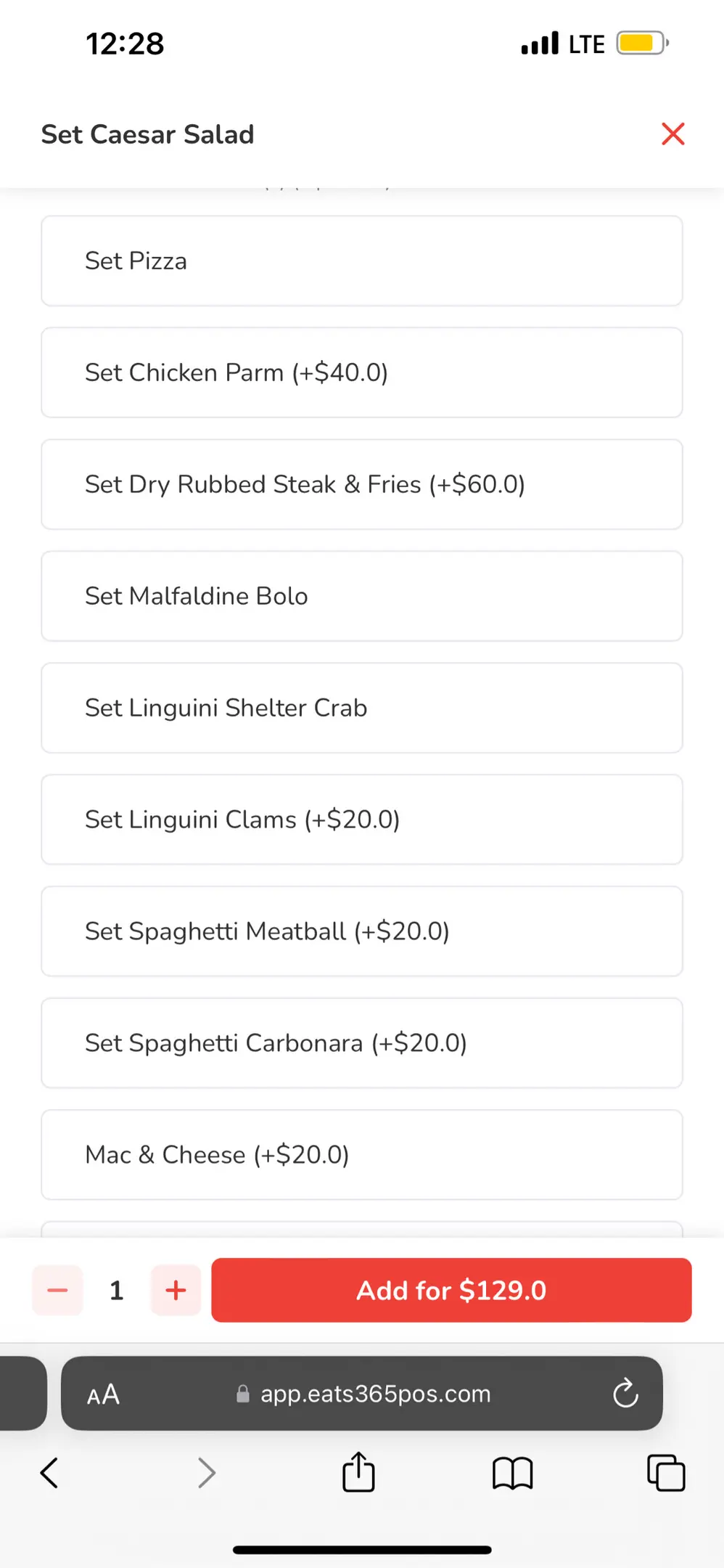The width and height of the screenshot is (724, 1568).
Task: Show Safari open tabs overview
Action: click(666, 1473)
